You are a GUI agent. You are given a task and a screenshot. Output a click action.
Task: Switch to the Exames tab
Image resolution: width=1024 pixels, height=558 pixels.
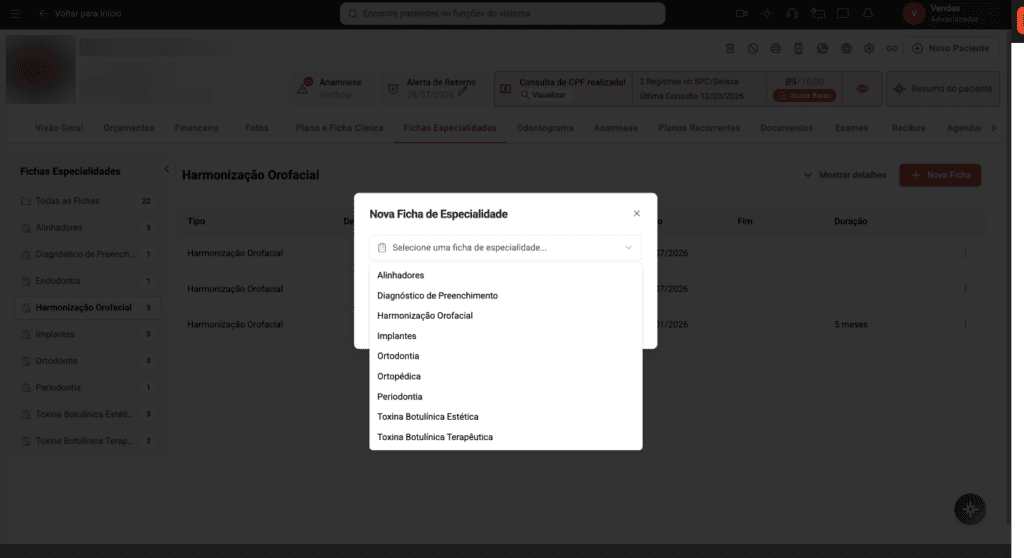(x=851, y=128)
